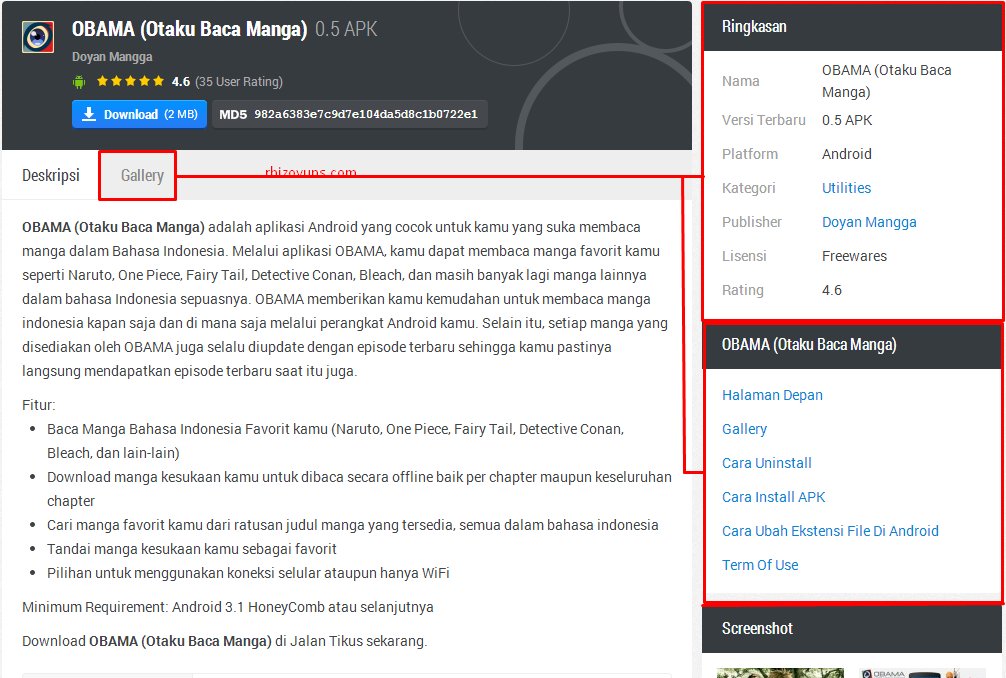This screenshot has height=678, width=1006.
Task: Open the Doyan Mangga publisher link
Action: tap(869, 222)
